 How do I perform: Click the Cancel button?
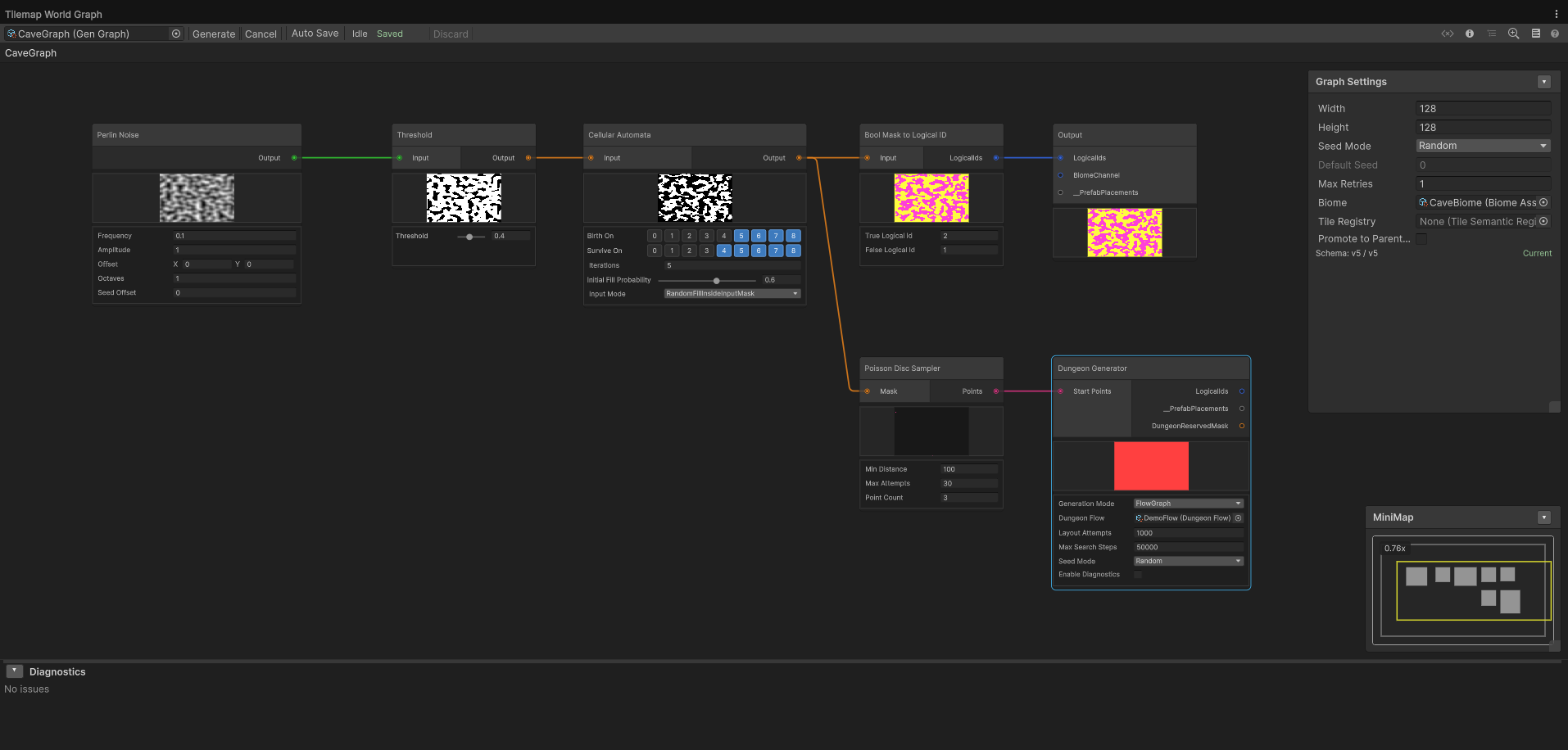tap(261, 34)
